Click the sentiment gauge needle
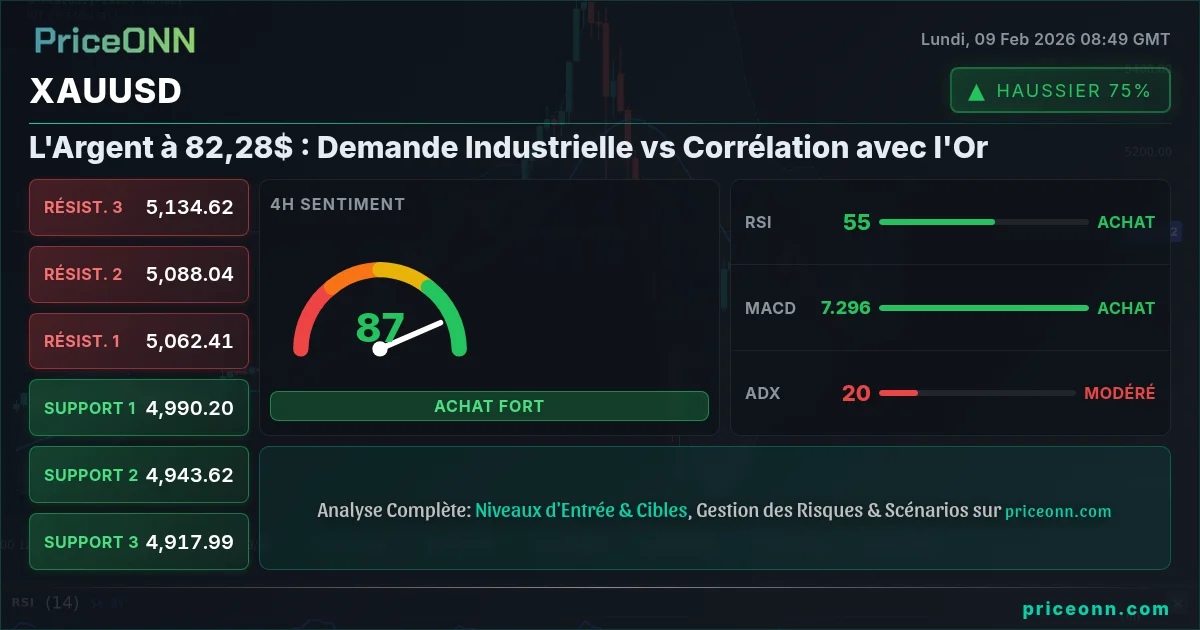Viewport: 1200px width, 630px height. click(410, 335)
